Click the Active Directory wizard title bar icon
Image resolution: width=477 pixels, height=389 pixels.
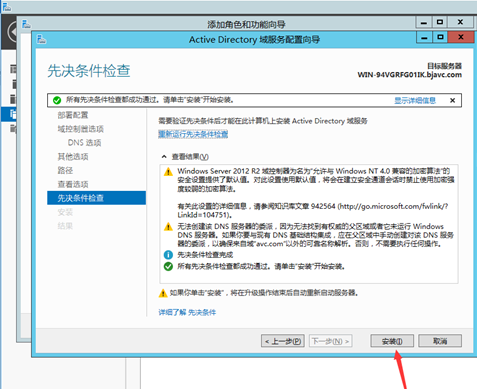41,39
